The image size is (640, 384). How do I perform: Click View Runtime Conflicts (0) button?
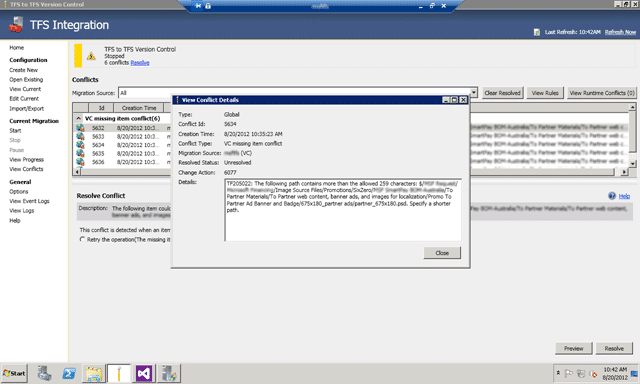[602, 93]
